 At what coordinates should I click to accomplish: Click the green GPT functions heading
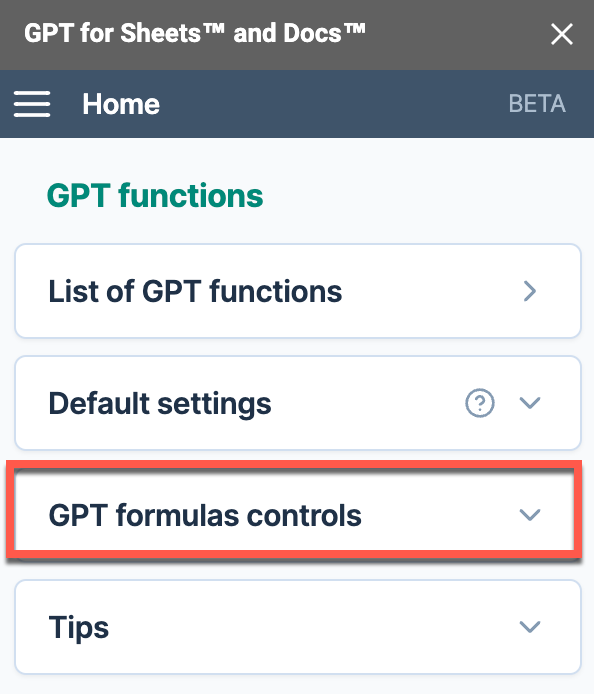click(x=155, y=196)
